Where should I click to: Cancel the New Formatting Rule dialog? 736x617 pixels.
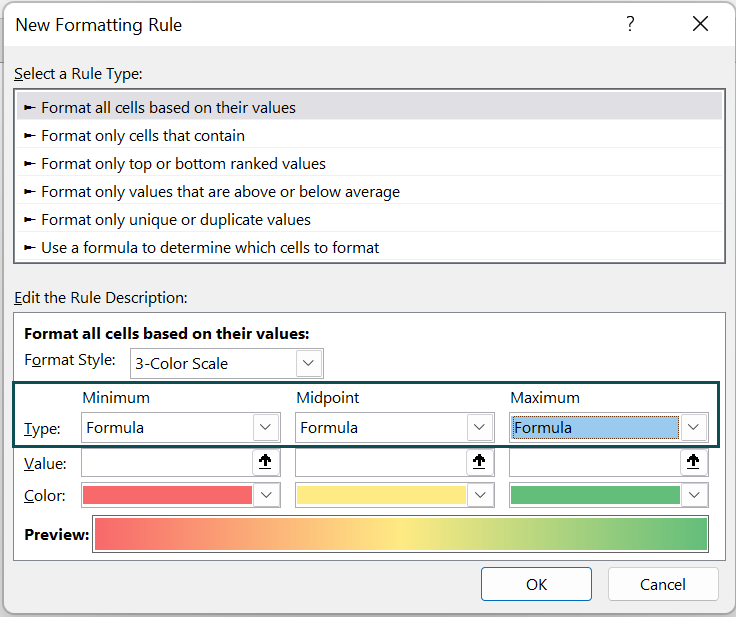pyautogui.click(x=663, y=584)
